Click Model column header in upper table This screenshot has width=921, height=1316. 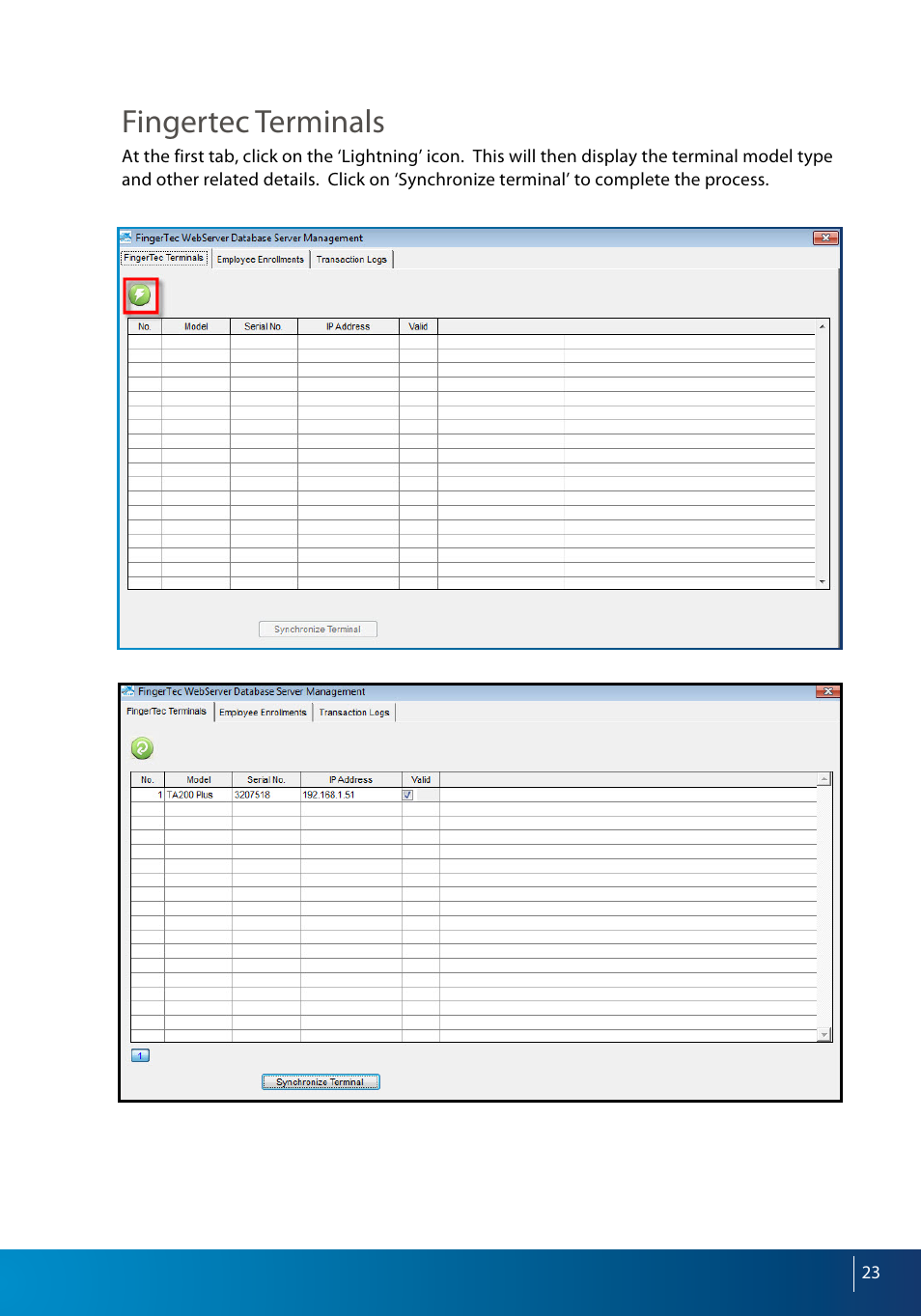(196, 326)
